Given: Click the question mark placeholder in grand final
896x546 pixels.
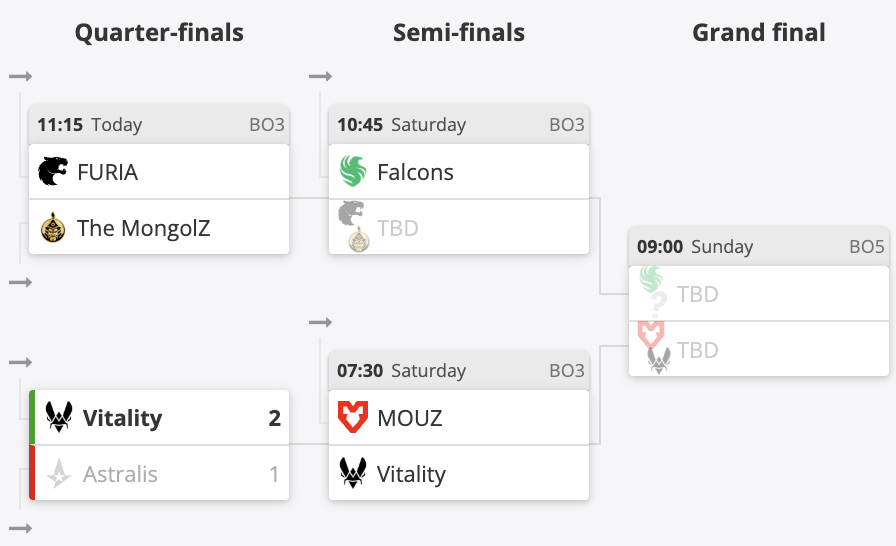Looking at the screenshot, I should (657, 303).
